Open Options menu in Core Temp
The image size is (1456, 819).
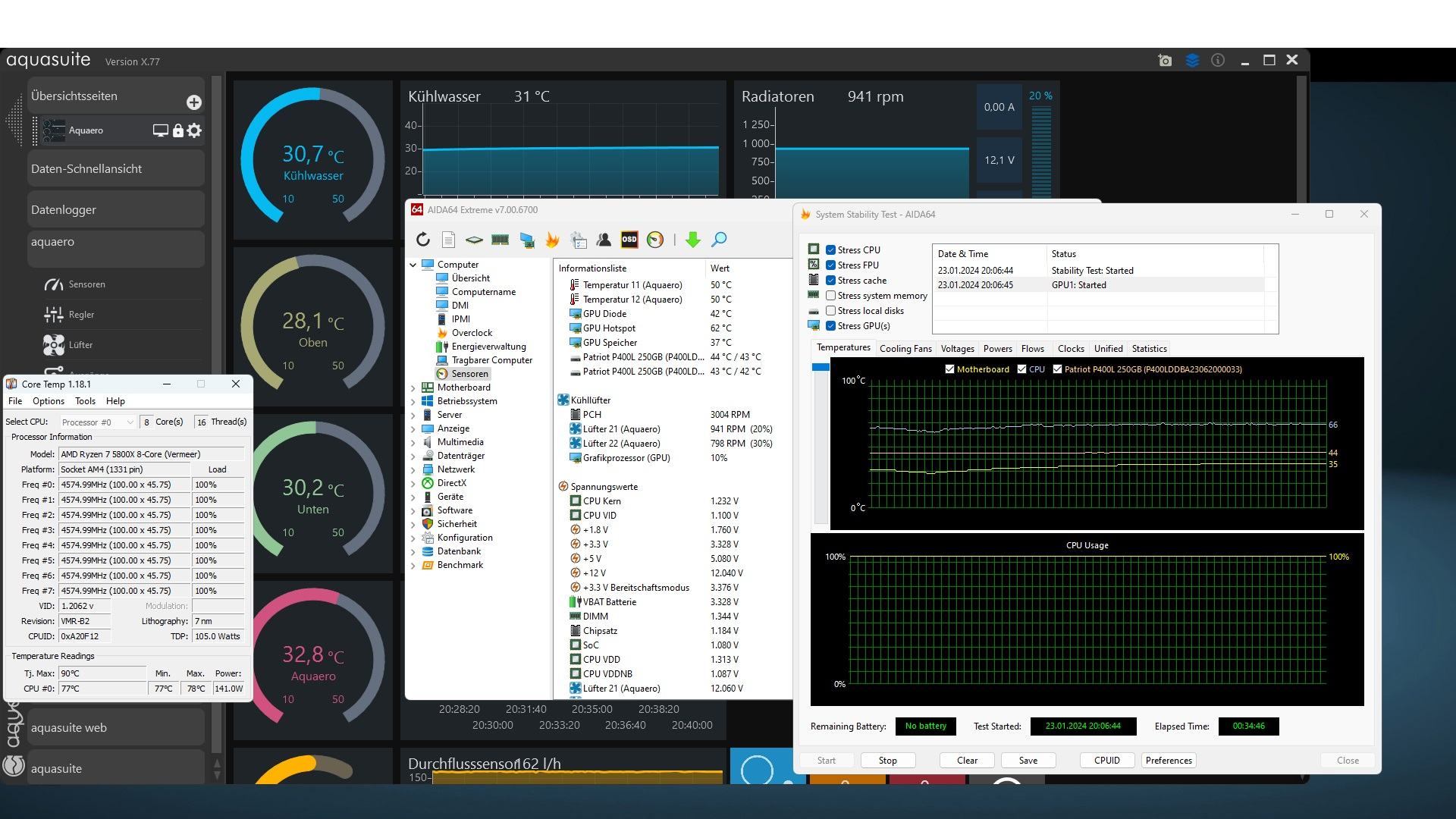click(49, 401)
